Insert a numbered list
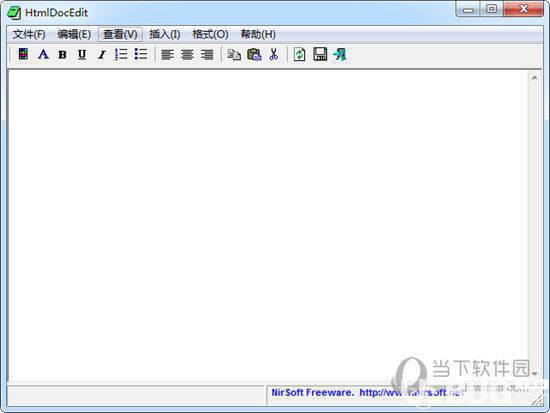Image resolution: width=550 pixels, height=413 pixels. click(x=121, y=54)
